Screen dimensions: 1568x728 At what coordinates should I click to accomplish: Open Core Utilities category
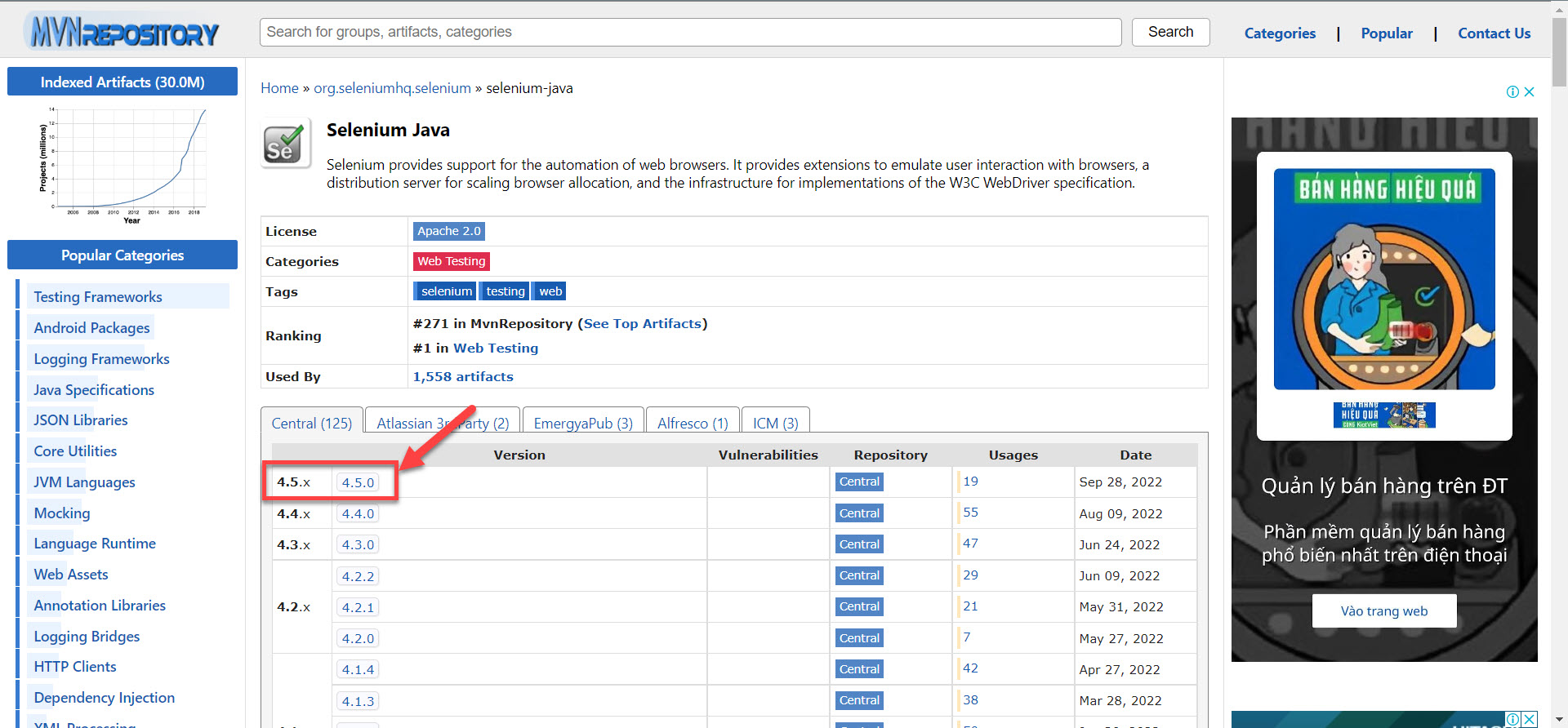tap(75, 451)
